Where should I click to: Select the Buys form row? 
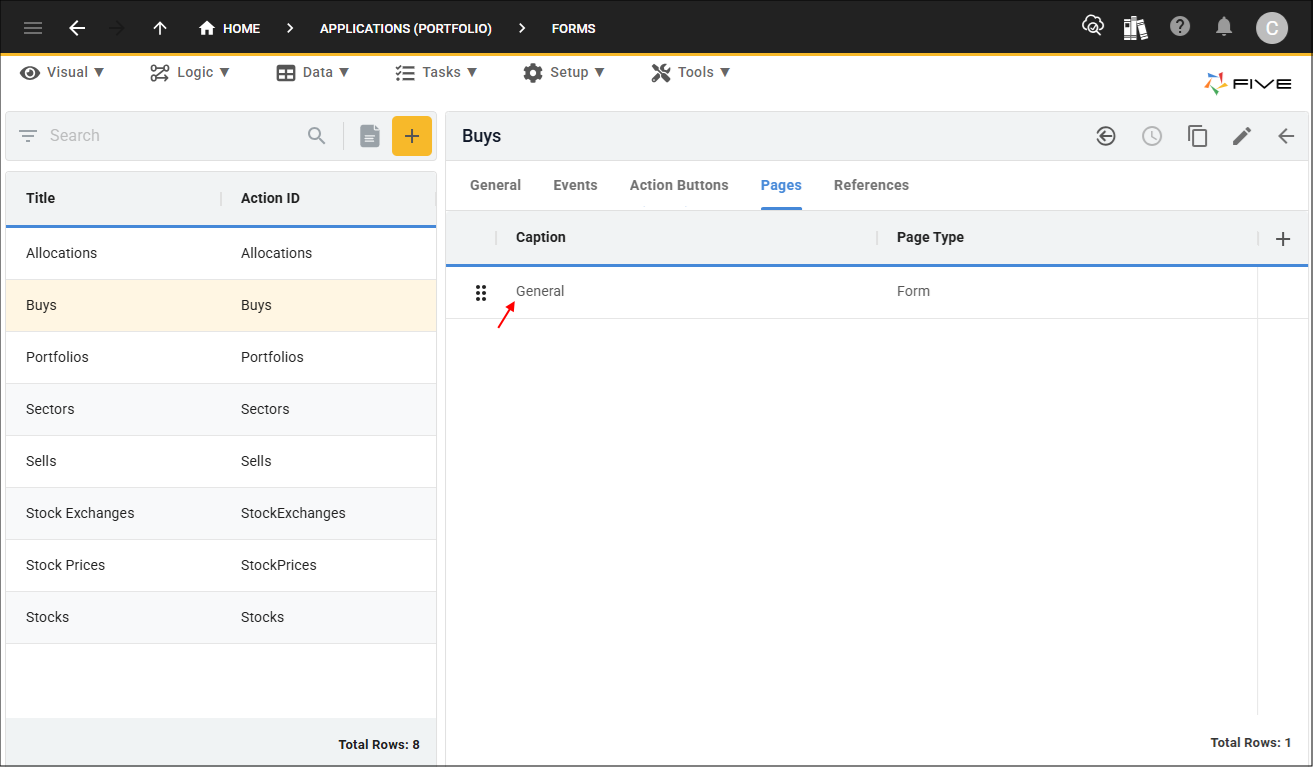tap(221, 305)
